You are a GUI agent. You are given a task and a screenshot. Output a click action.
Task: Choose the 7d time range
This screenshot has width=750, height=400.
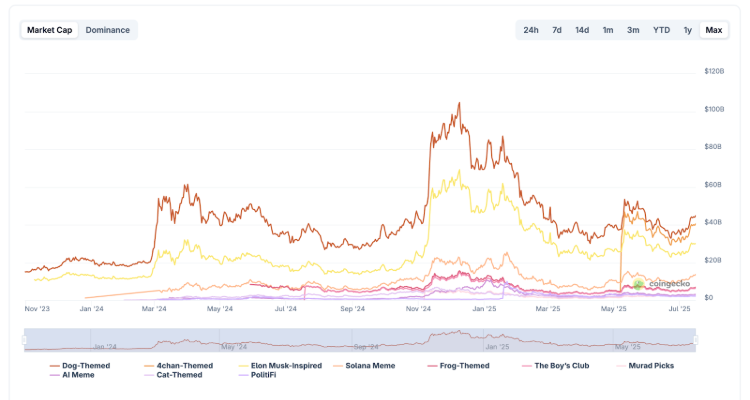coord(557,30)
